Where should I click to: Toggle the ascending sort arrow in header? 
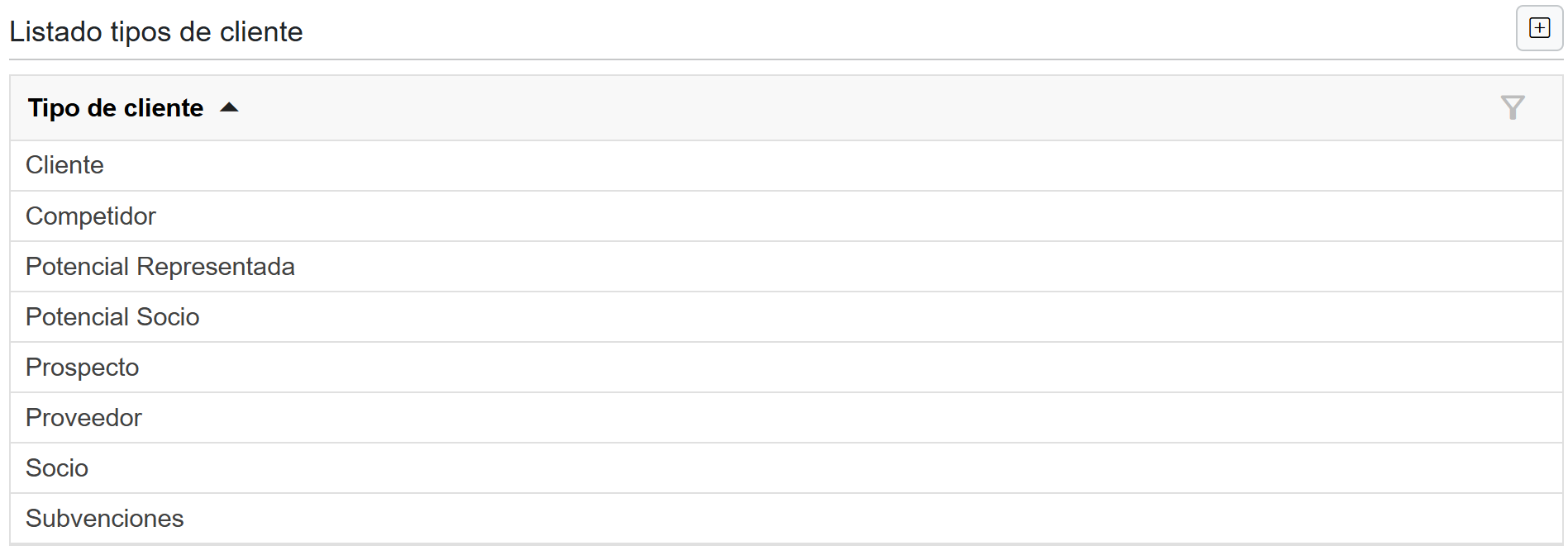click(229, 107)
